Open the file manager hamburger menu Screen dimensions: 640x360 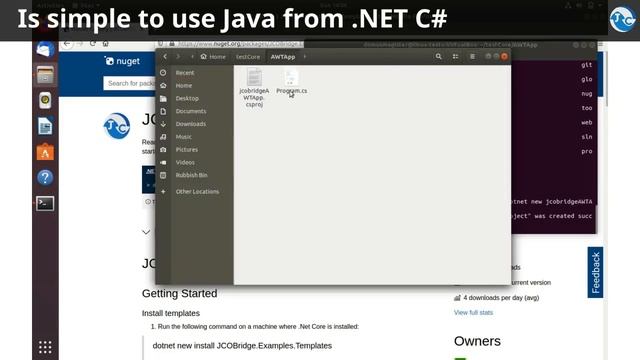pyautogui.click(x=472, y=57)
